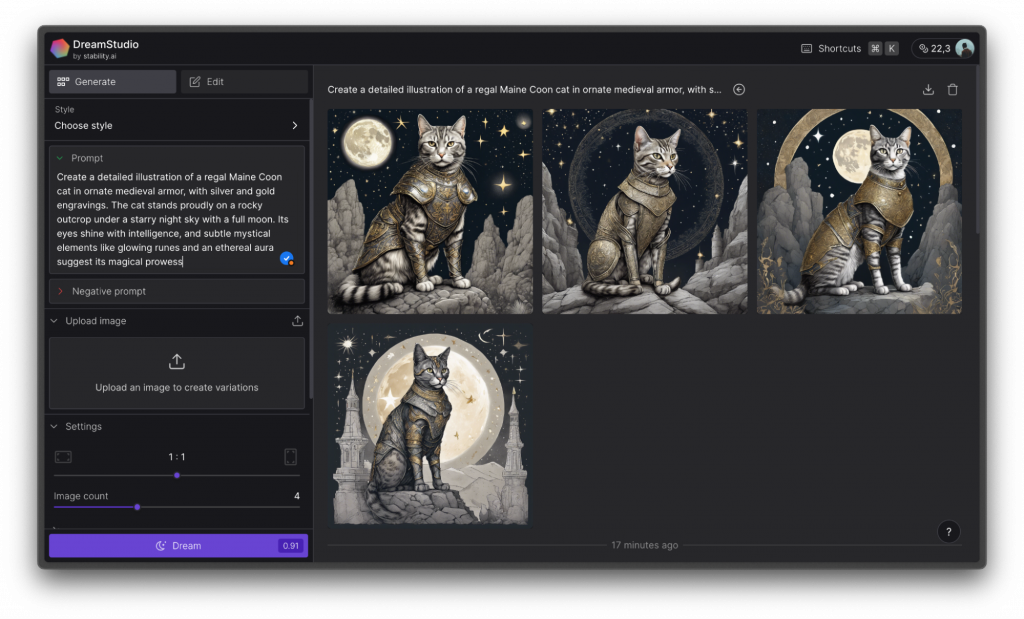Download the generated images

[x=928, y=89]
